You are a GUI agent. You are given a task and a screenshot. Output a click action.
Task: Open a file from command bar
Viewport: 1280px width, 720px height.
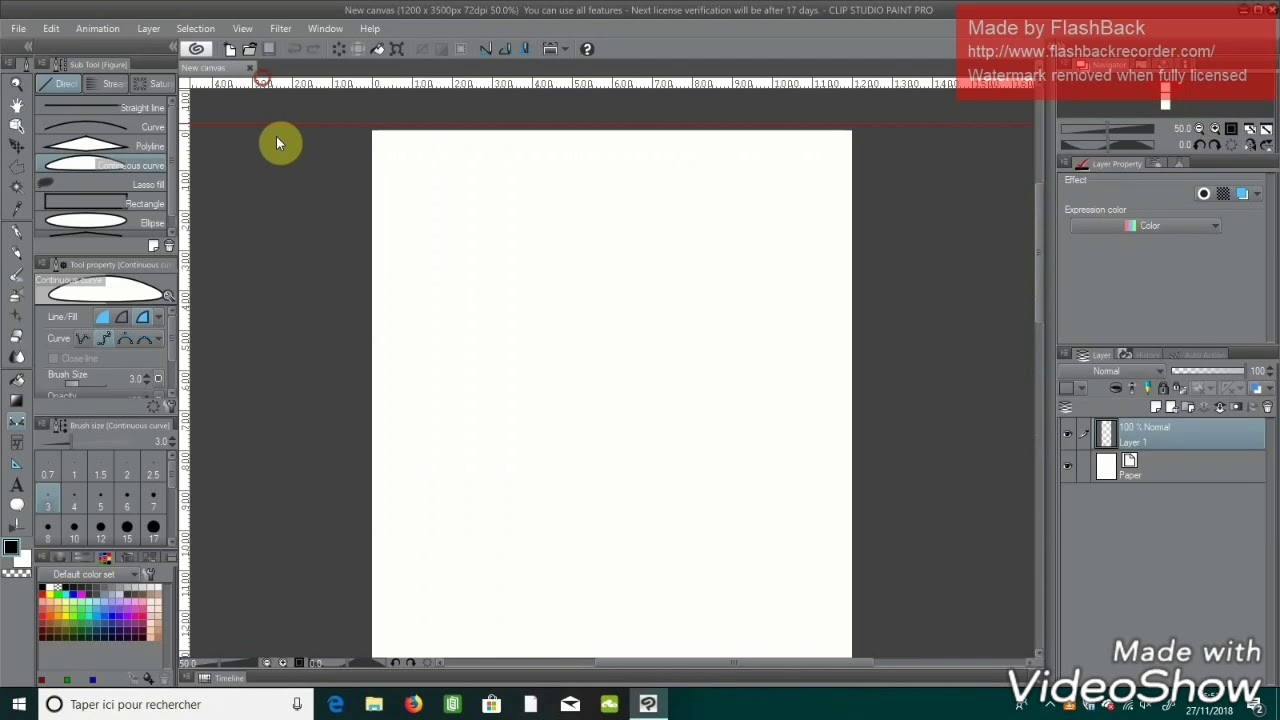(x=249, y=49)
